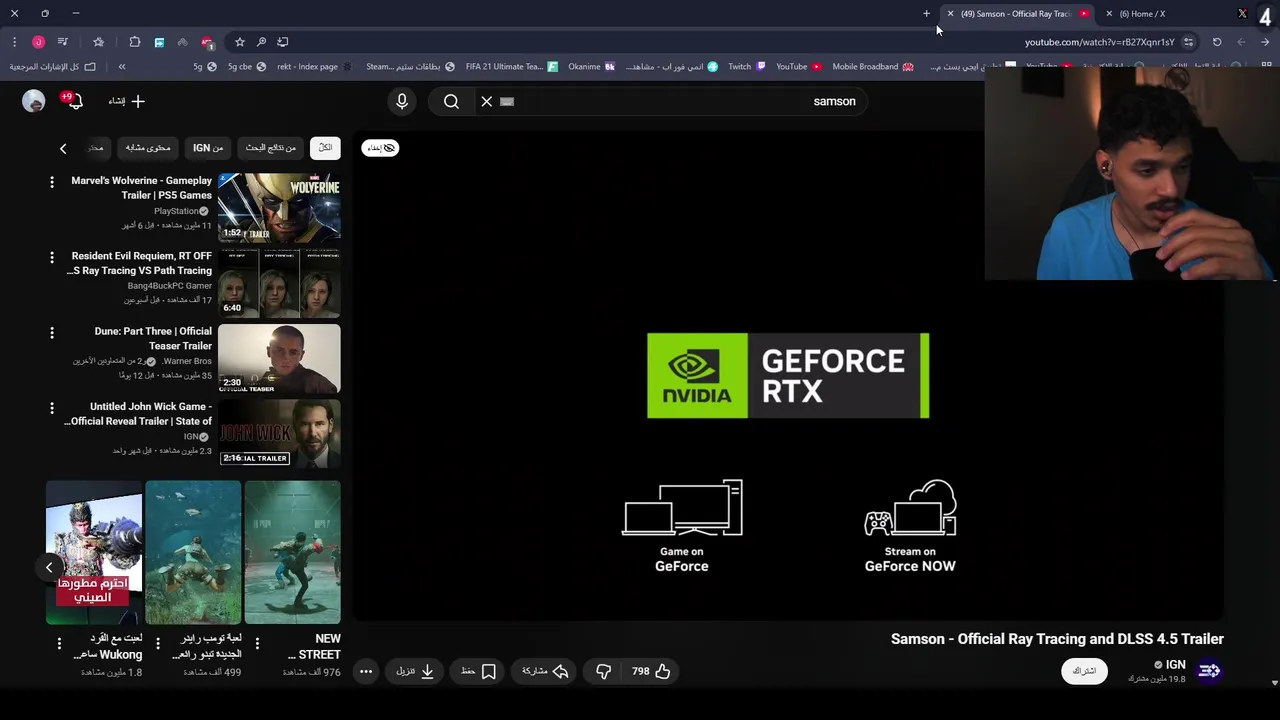The width and height of the screenshot is (1280, 720).
Task: Click 'Untitled John Wick Game' video title
Action: tap(138, 414)
